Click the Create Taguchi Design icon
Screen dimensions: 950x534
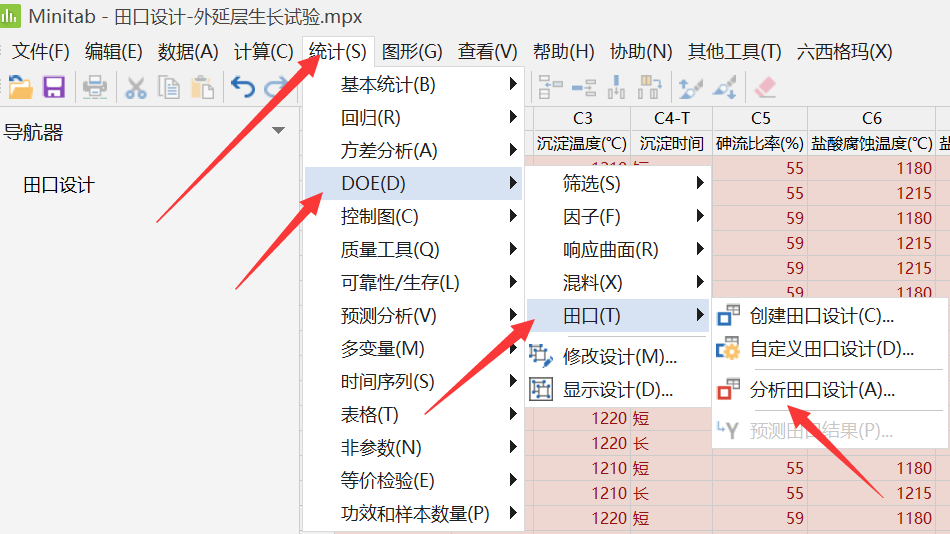point(728,316)
